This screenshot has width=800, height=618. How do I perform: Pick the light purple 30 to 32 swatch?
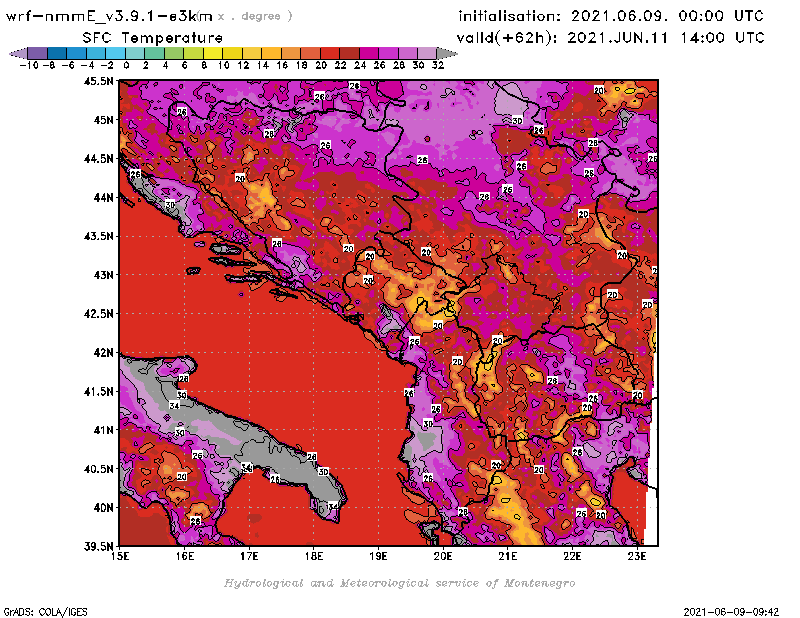click(427, 53)
